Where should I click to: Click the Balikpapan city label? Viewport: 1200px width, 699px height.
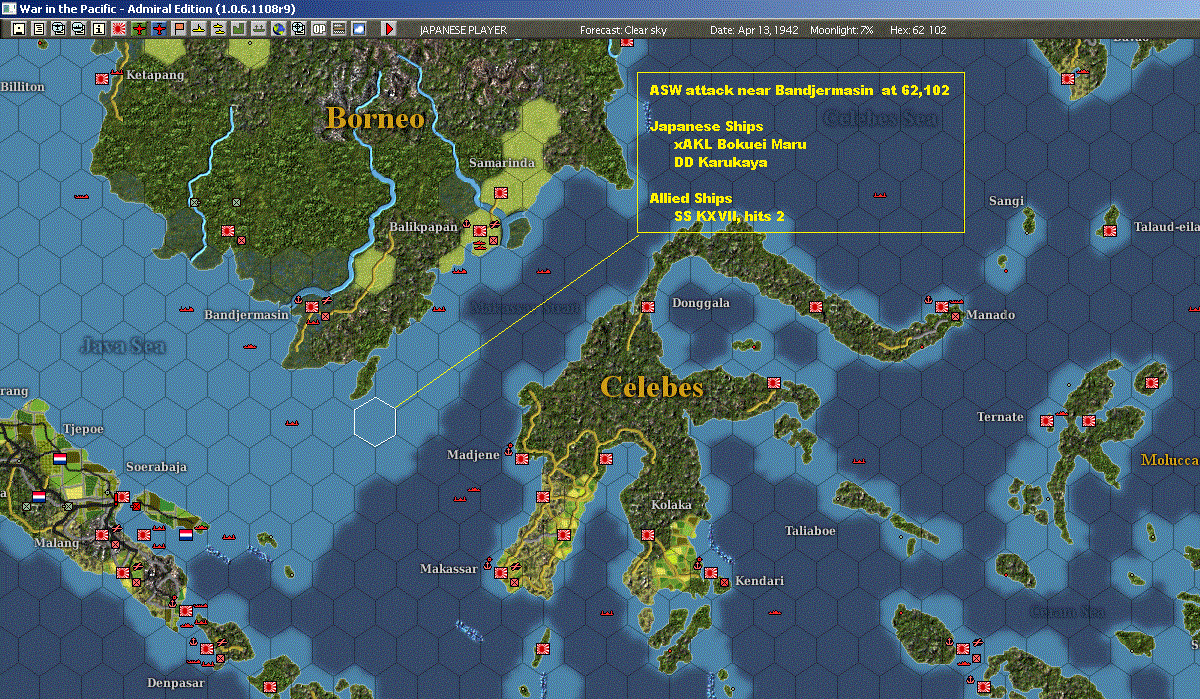click(x=423, y=227)
